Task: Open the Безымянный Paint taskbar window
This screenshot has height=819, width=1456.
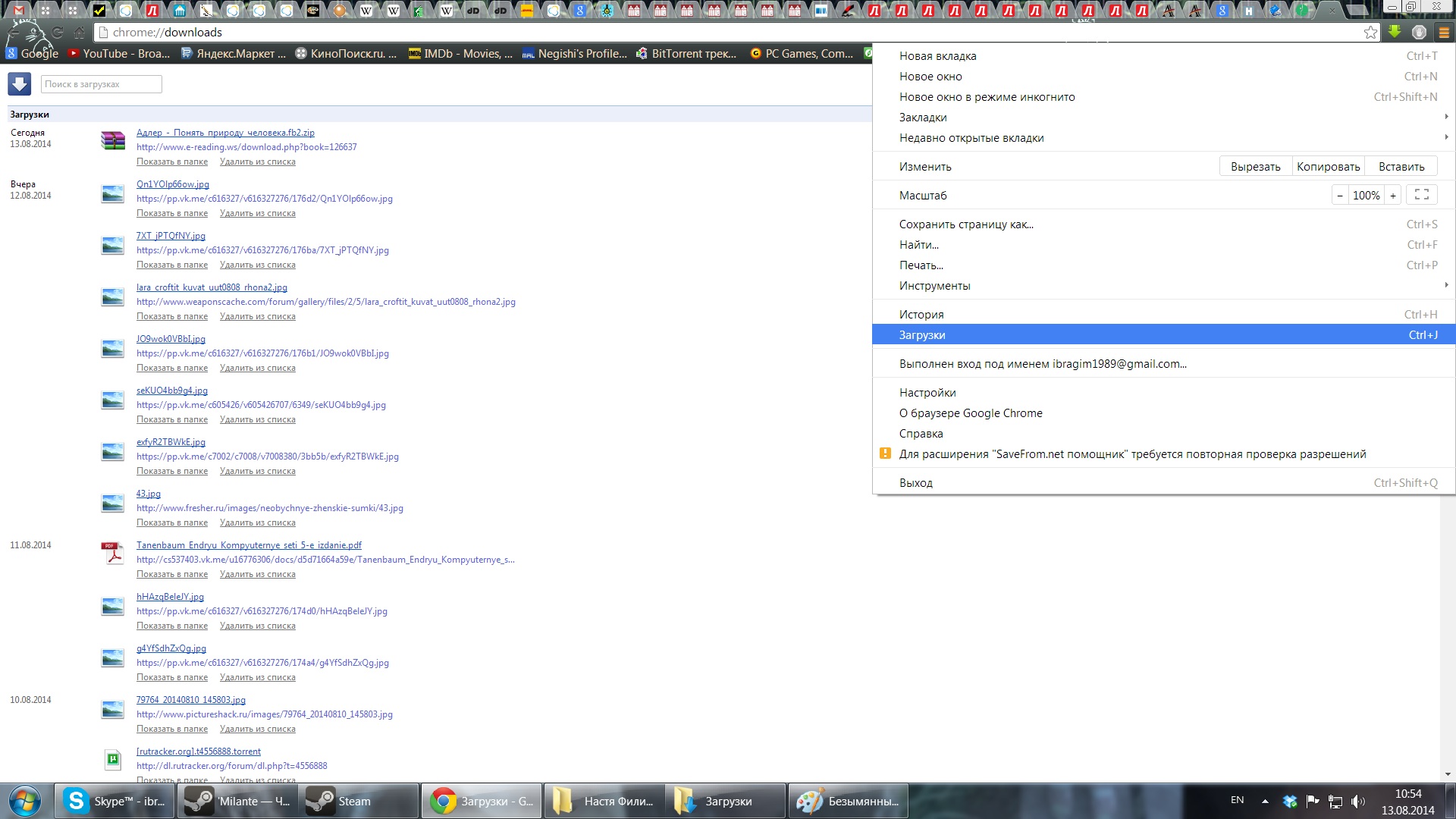Action: click(x=849, y=801)
